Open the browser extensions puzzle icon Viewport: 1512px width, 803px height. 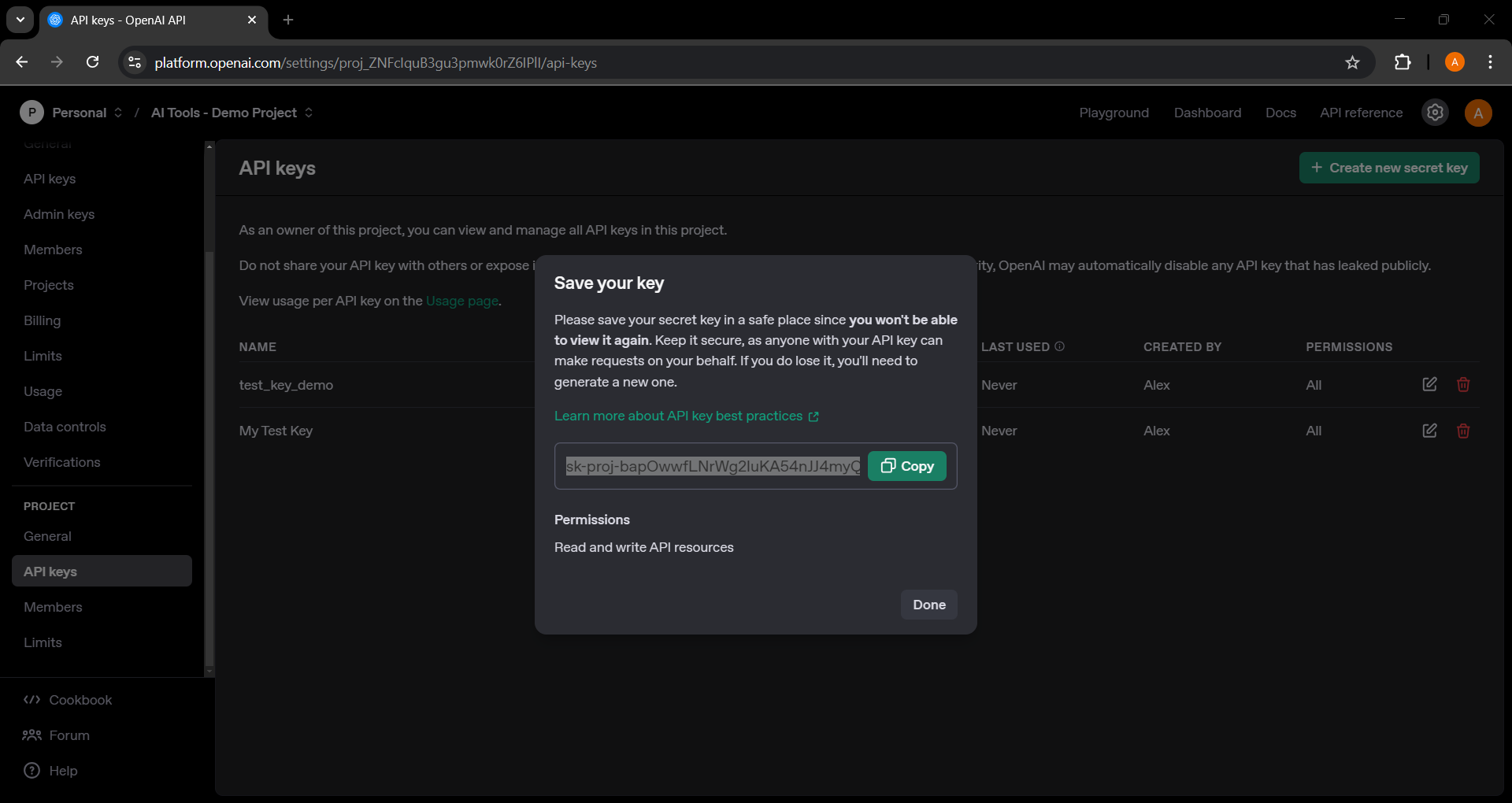pyautogui.click(x=1402, y=62)
